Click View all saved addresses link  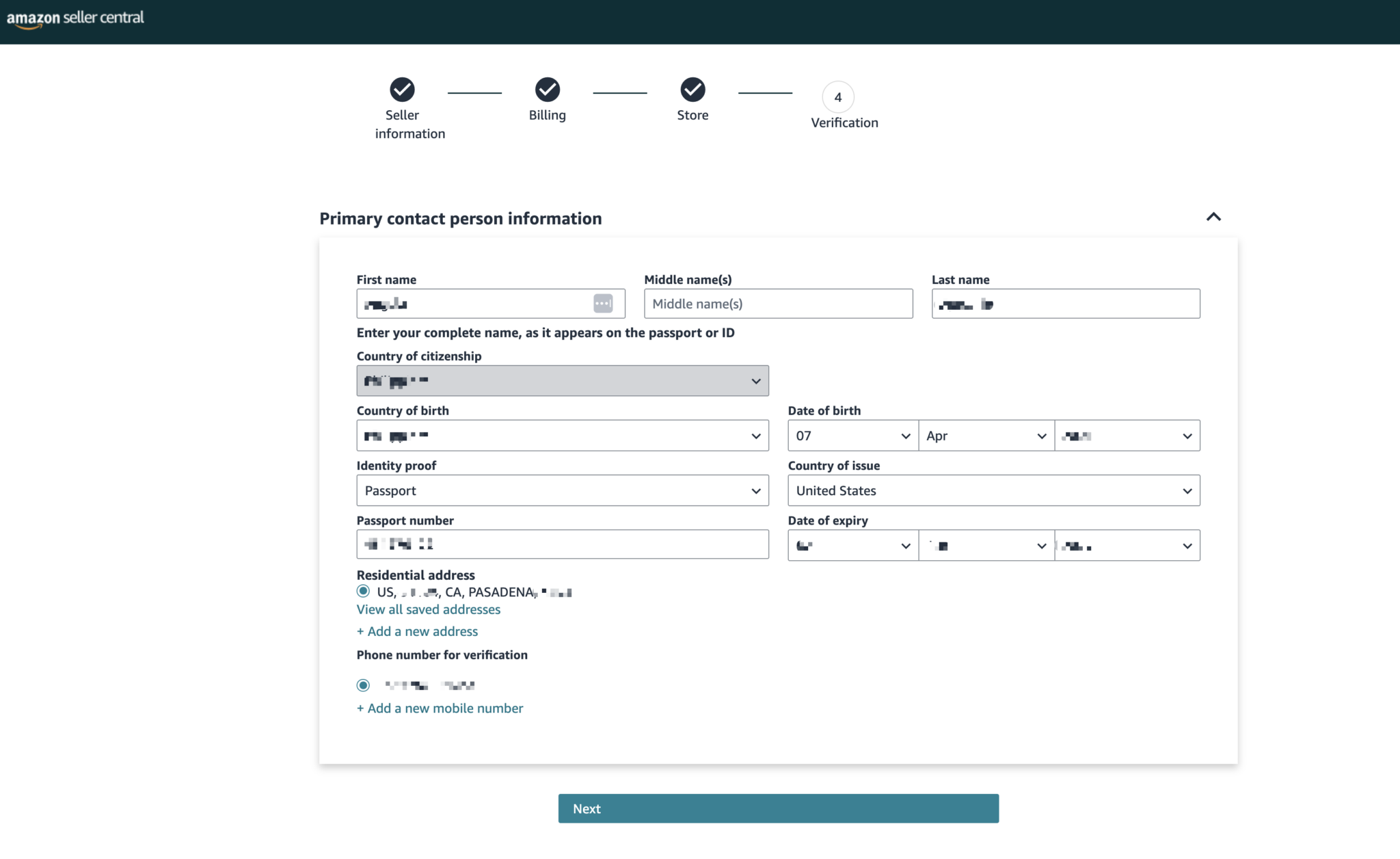(428, 609)
